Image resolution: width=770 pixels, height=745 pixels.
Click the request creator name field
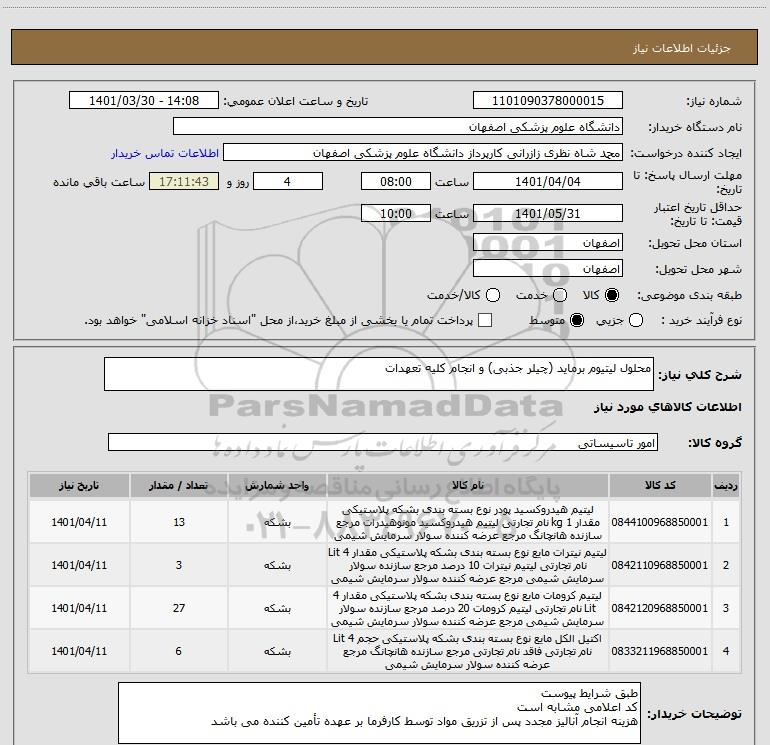(422, 153)
